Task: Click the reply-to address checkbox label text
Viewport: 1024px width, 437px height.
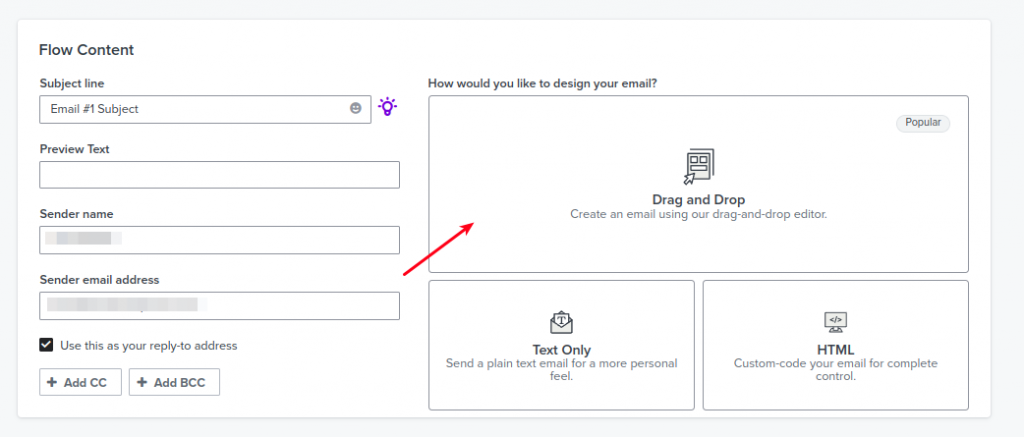Action: [149, 346]
